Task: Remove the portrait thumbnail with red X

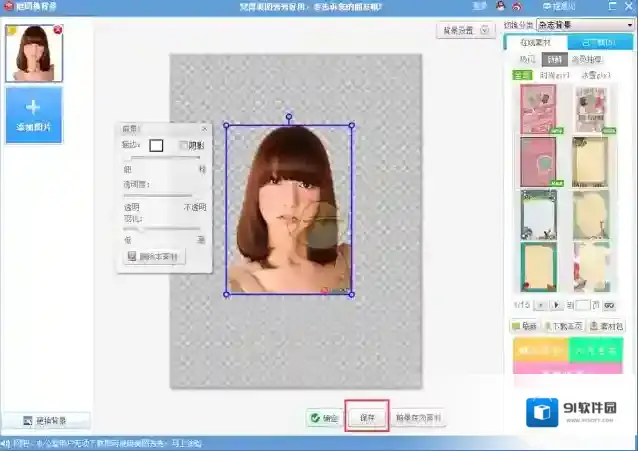Action: (x=57, y=30)
